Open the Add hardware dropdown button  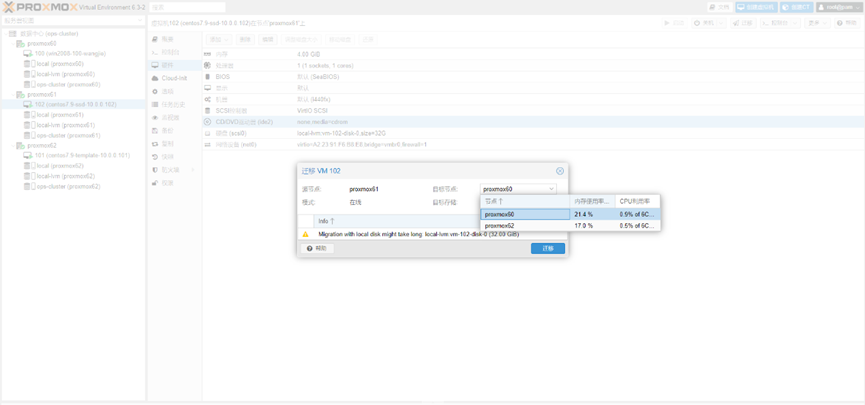point(219,39)
